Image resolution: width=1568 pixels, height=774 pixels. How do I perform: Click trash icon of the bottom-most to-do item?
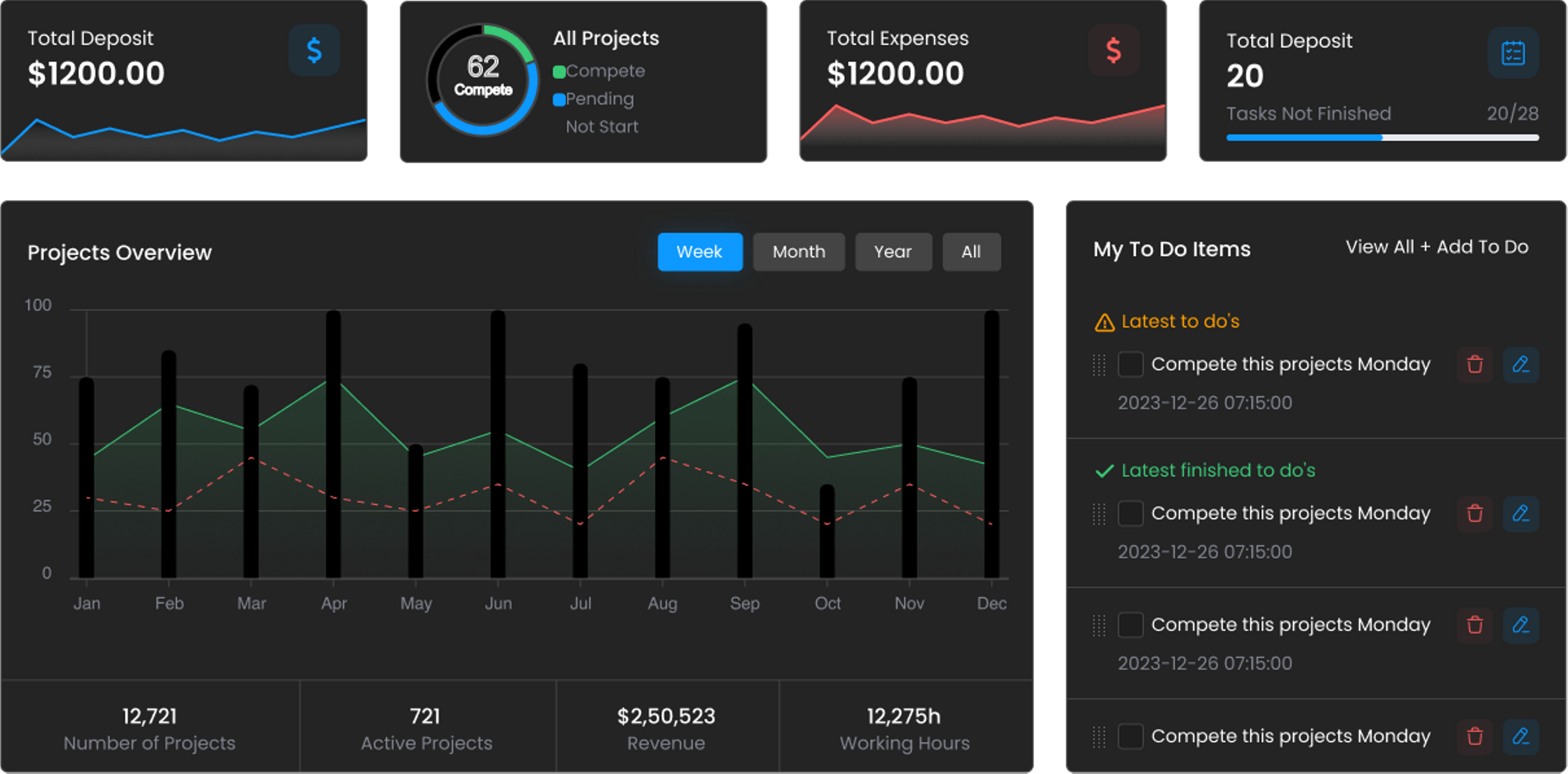pos(1475,737)
